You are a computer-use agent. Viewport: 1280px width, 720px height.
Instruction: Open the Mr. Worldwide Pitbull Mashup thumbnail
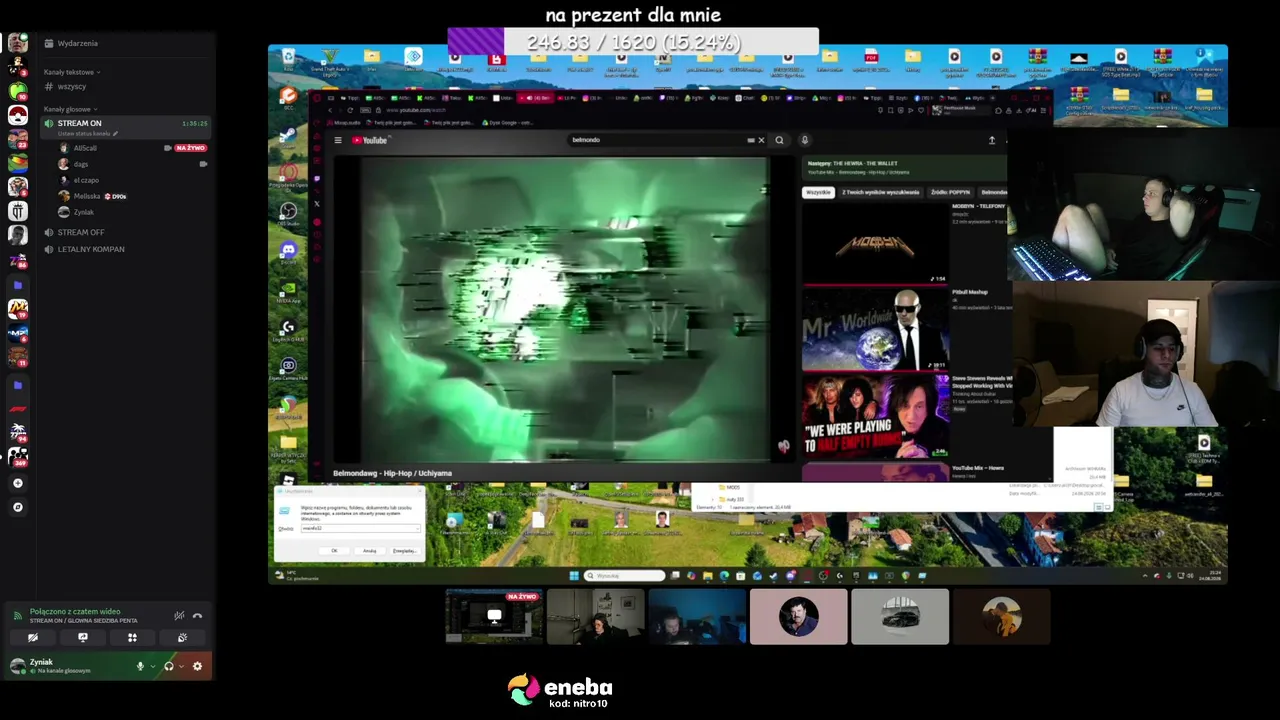pos(875,329)
